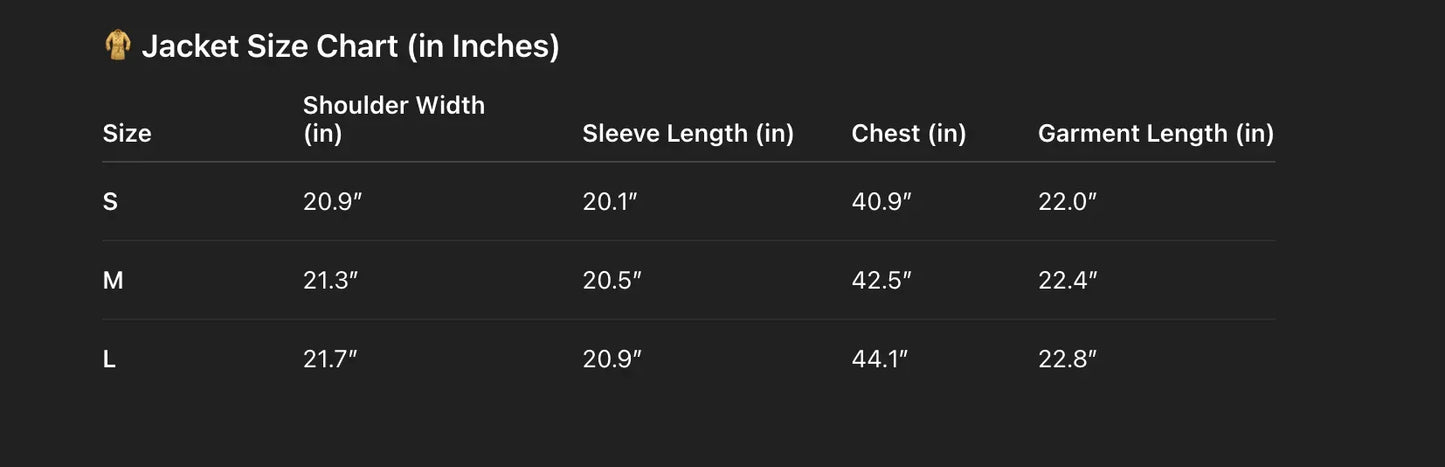The image size is (1445, 467).
Task: Select the shoulder width value 21.7″
Action: [x=330, y=360]
